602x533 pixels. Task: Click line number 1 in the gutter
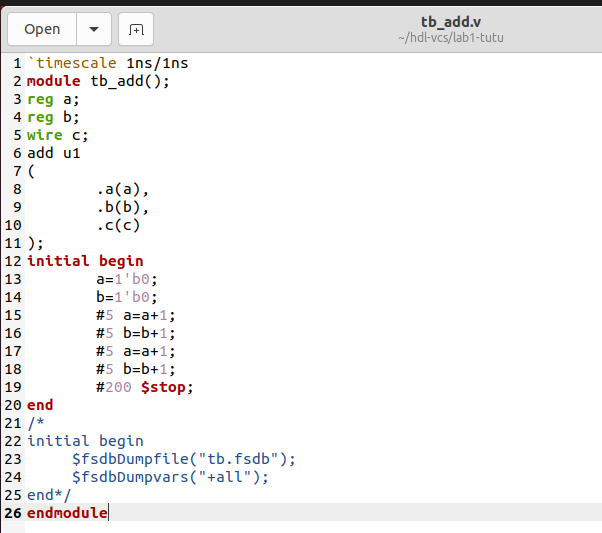[x=17, y=63]
